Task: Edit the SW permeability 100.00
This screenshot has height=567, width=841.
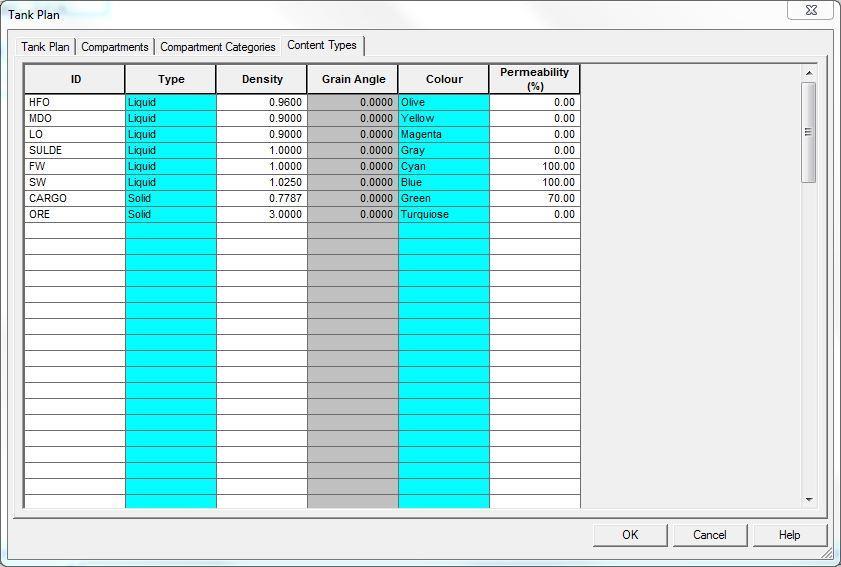Action: 535,182
